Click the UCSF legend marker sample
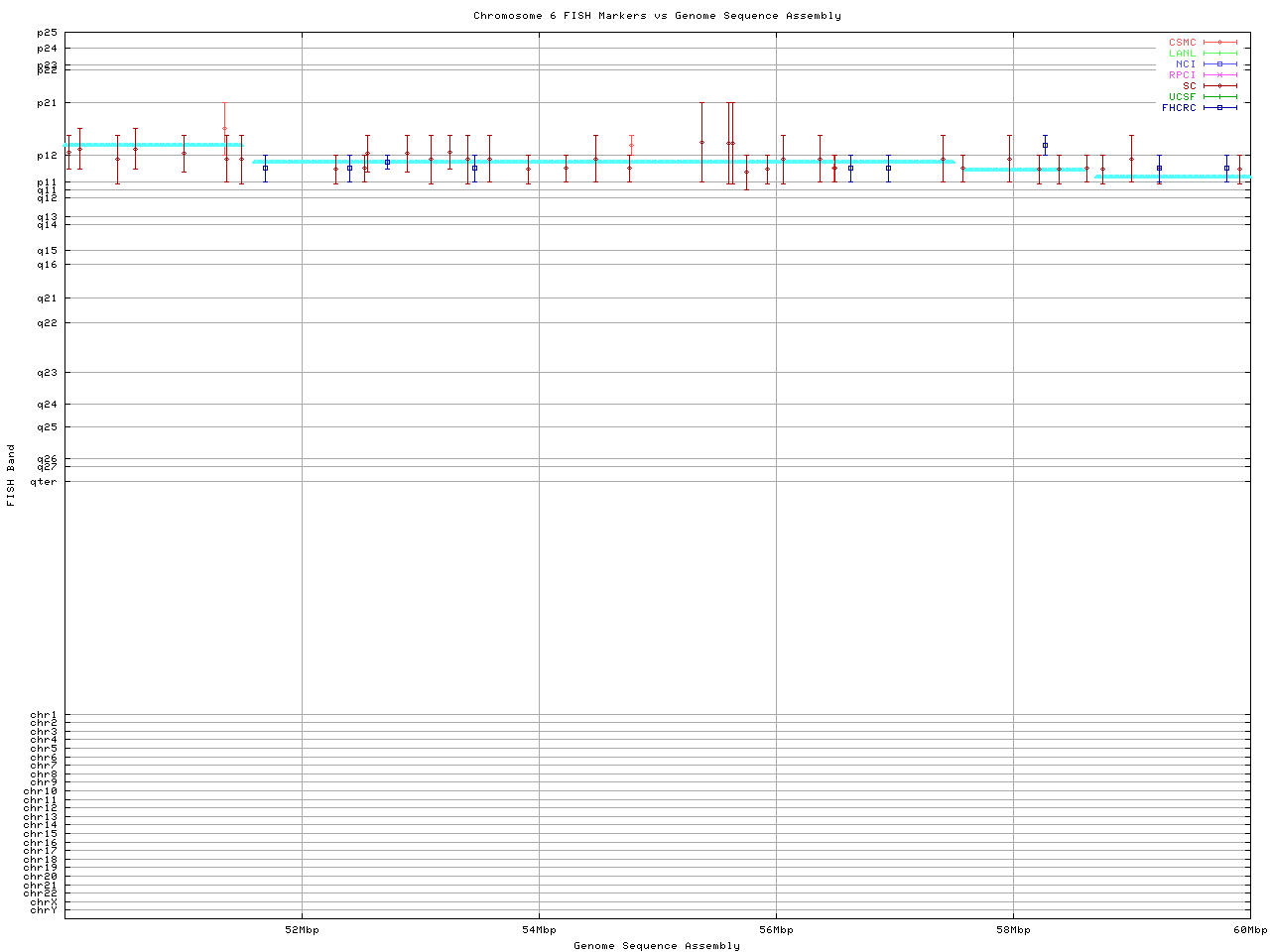 (x=1219, y=97)
